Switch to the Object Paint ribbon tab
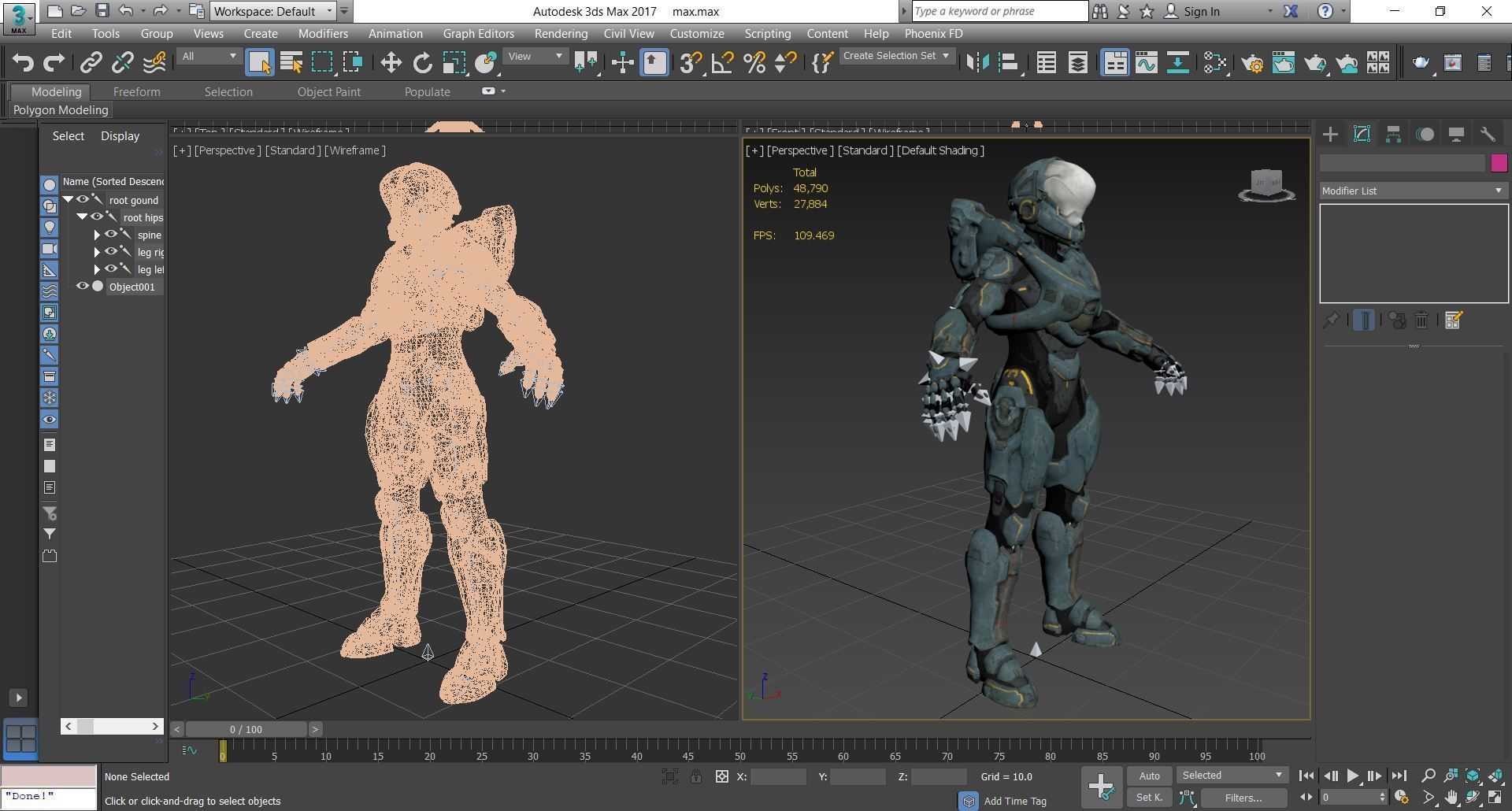Viewport: 1512px width, 811px height. 328,92
